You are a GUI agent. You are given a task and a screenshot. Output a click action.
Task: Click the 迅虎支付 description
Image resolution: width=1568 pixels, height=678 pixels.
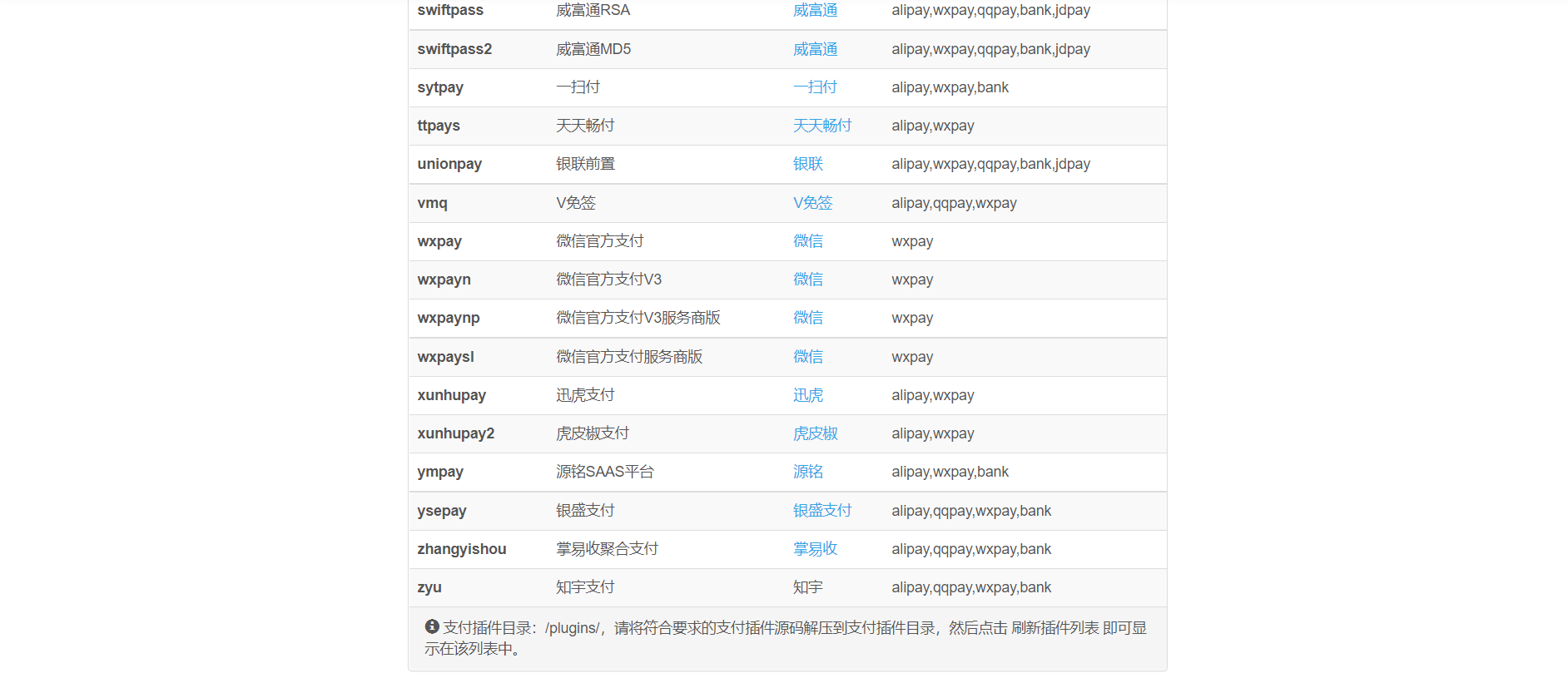pyautogui.click(x=585, y=395)
